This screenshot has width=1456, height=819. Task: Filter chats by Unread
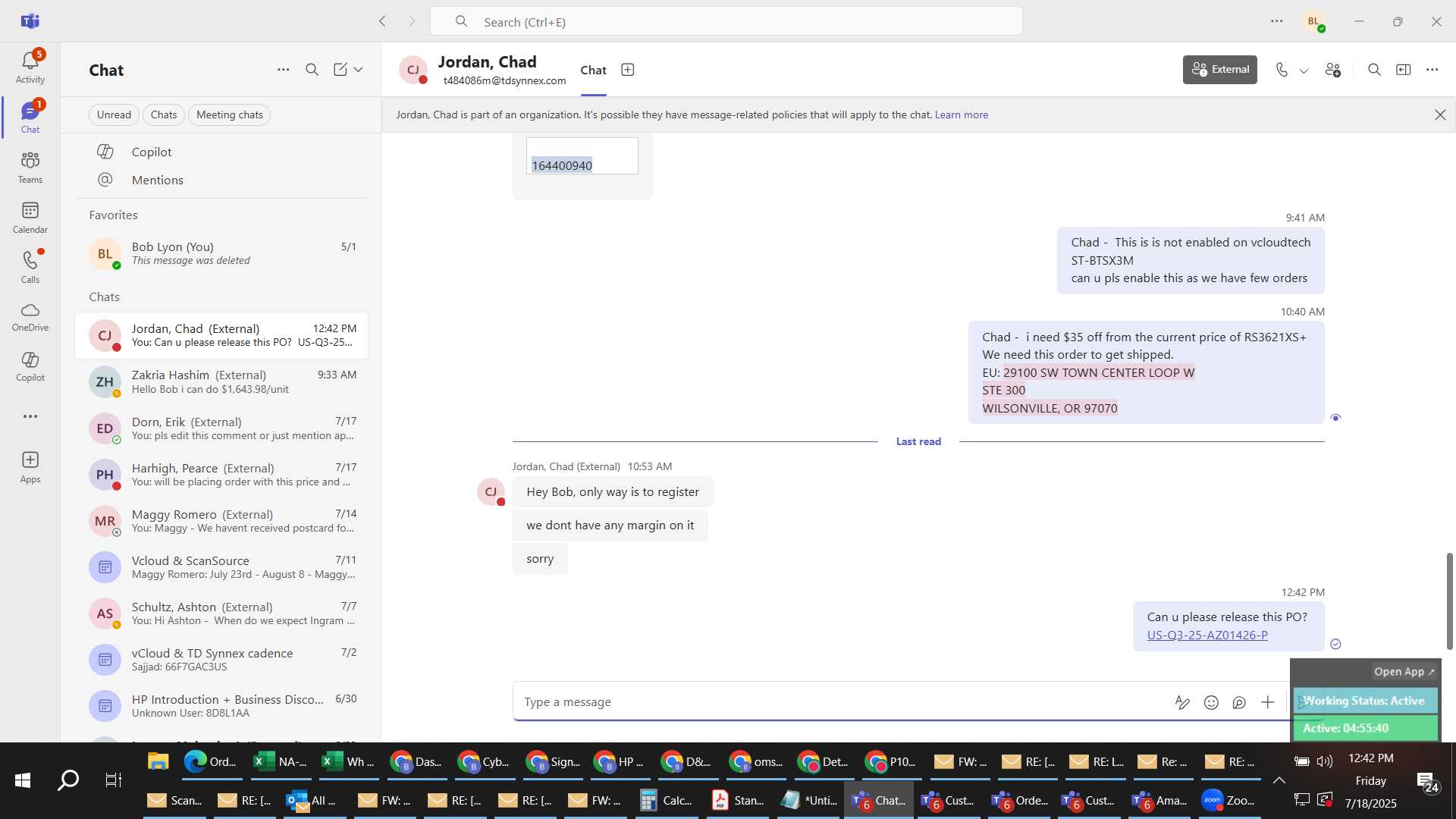(x=114, y=115)
